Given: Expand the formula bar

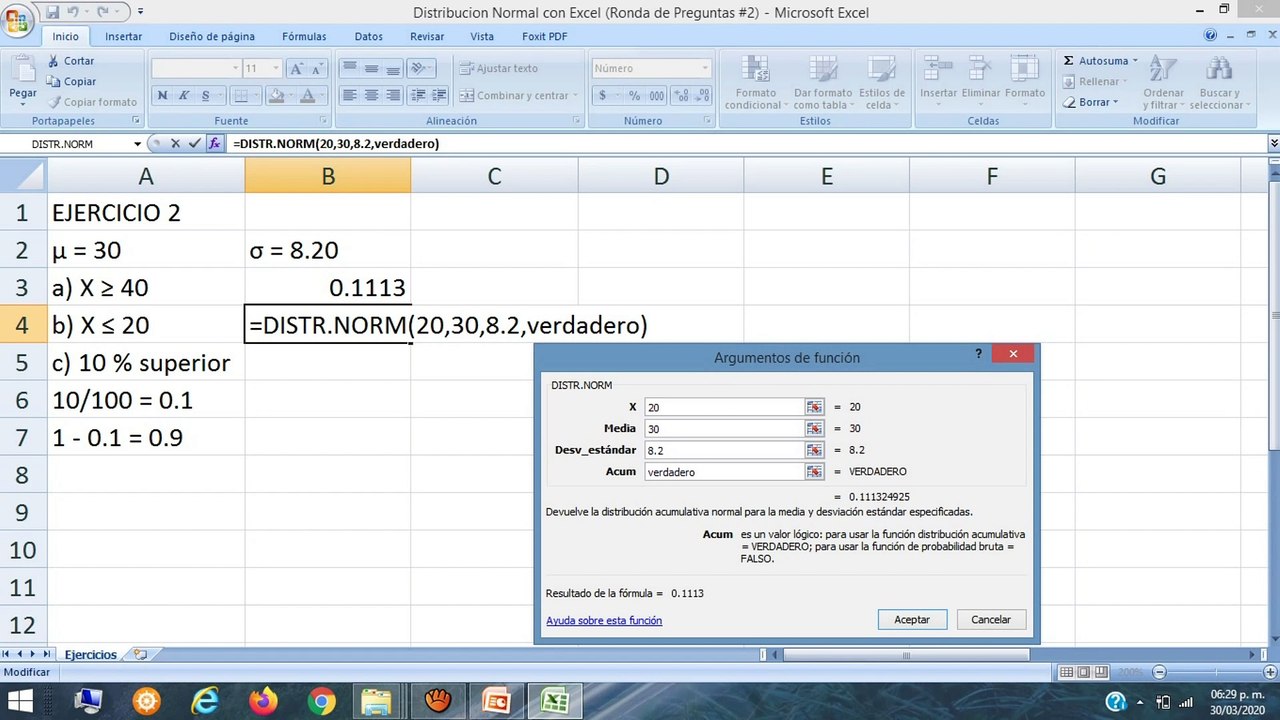Looking at the screenshot, I should click(1273, 143).
